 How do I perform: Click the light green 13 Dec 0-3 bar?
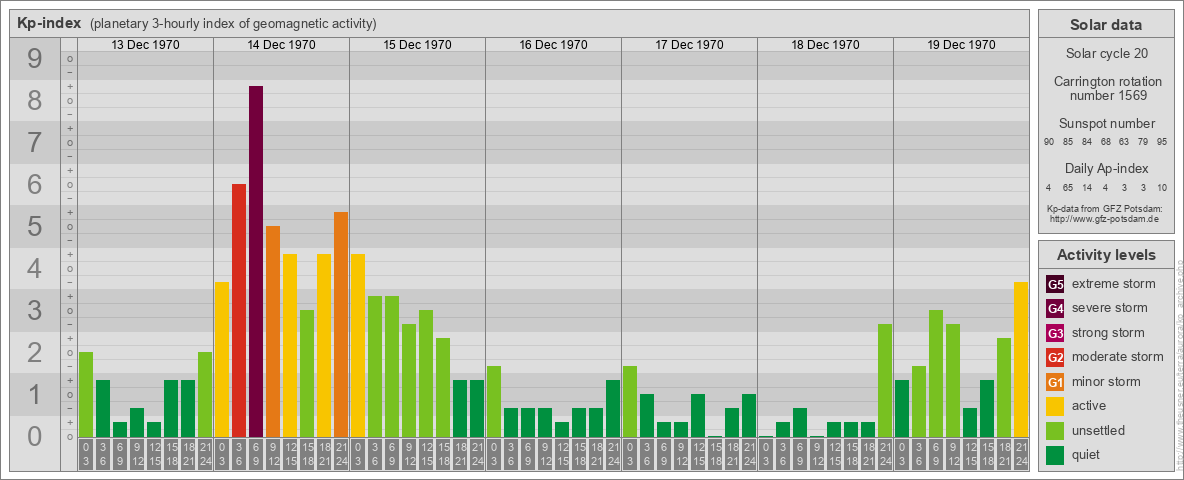click(x=86, y=395)
